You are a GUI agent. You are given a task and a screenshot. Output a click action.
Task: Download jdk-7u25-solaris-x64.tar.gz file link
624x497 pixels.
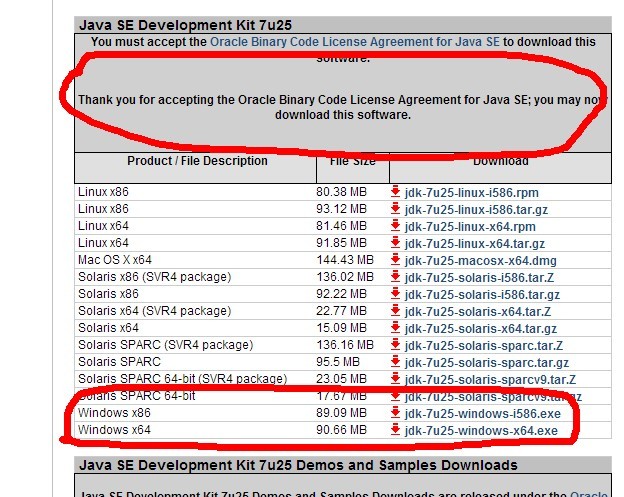481,329
